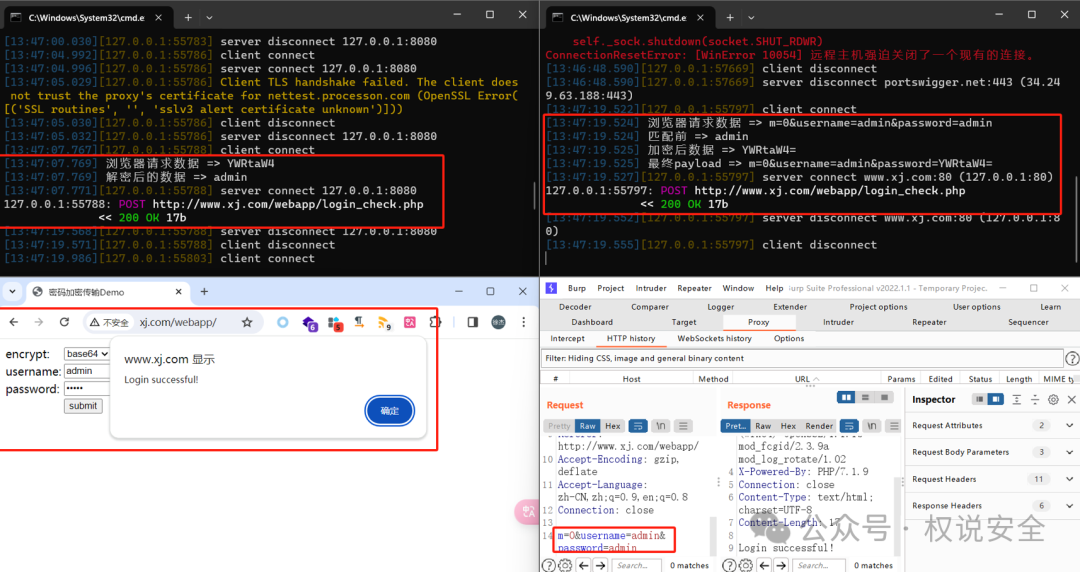1080x572 pixels.
Task: Switch Request view to Hex
Action: [x=612, y=426]
